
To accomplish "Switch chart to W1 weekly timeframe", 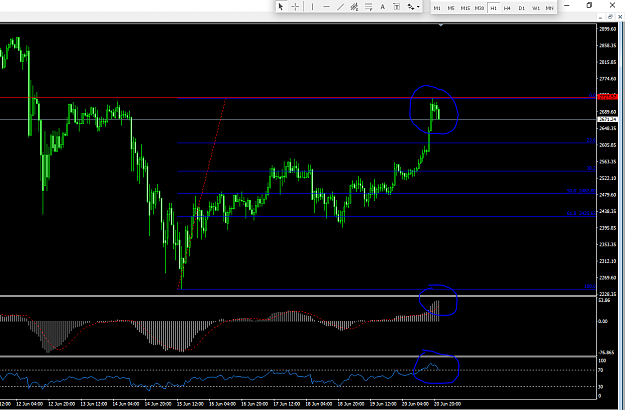I will coord(536,8).
